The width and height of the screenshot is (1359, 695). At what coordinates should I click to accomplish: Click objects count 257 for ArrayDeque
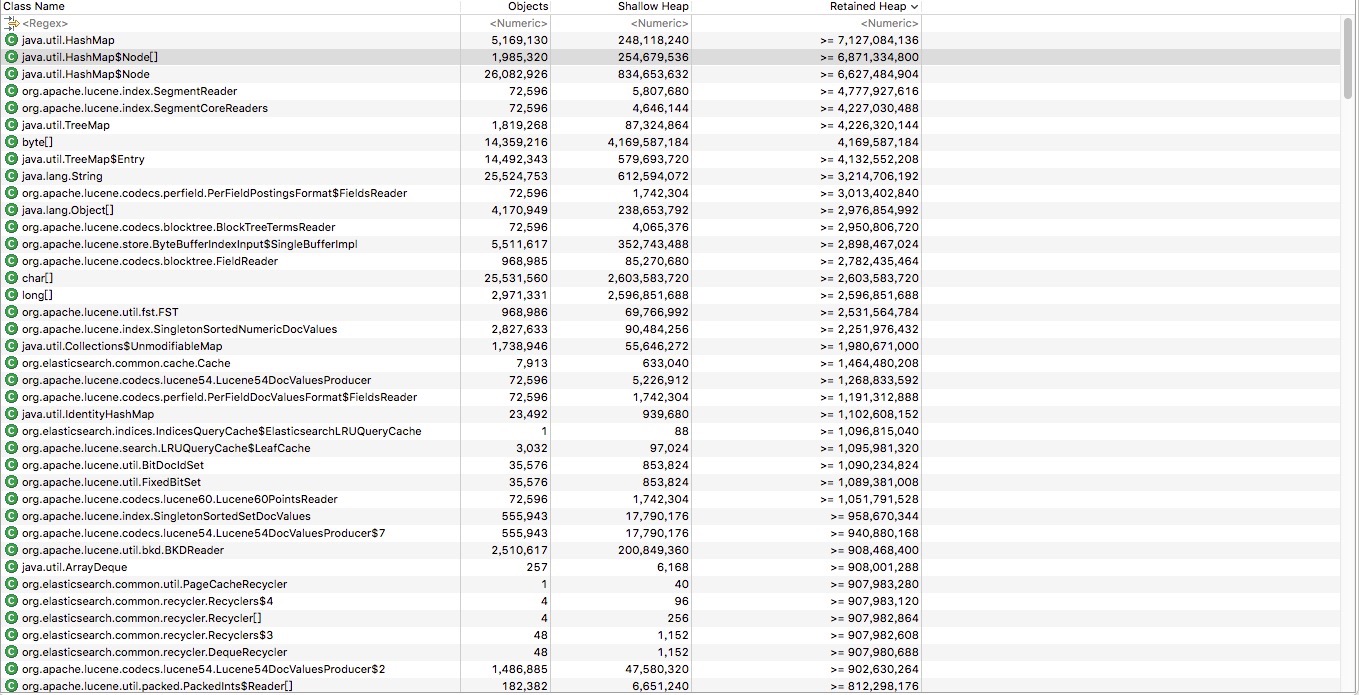[x=538, y=567]
